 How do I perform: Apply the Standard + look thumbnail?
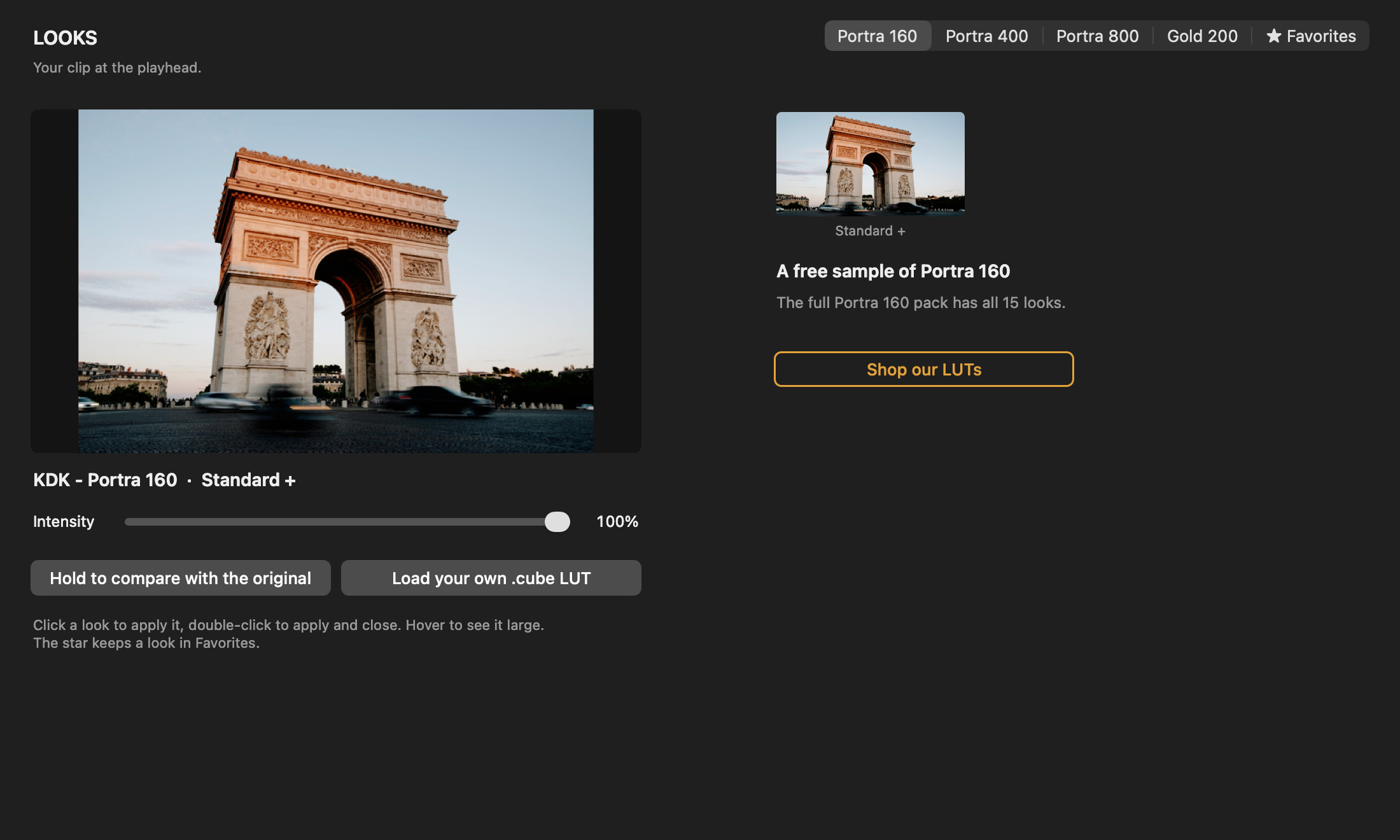(x=870, y=164)
